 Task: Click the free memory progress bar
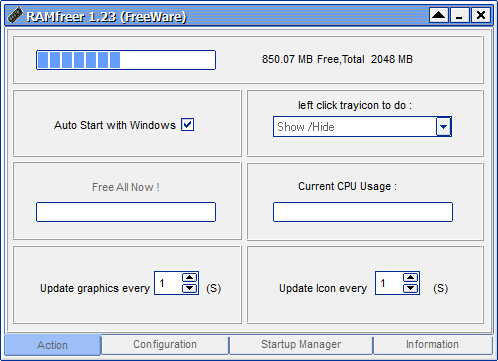[x=126, y=60]
